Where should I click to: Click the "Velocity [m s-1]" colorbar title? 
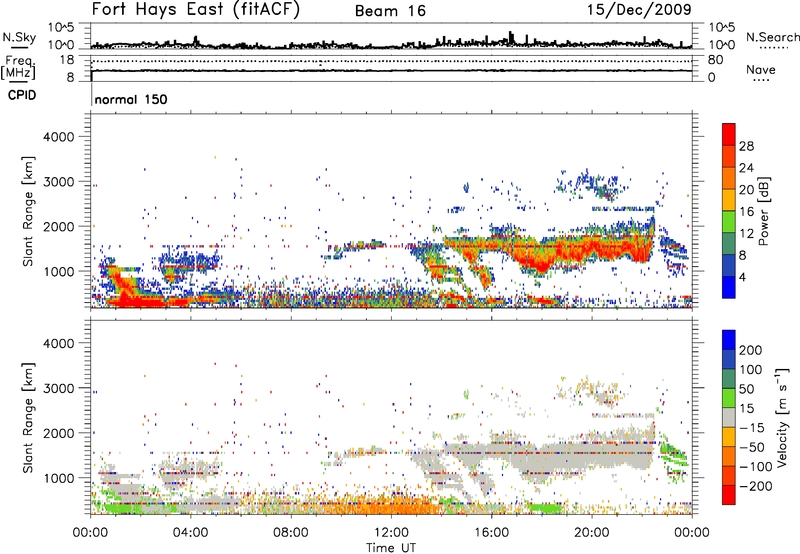pyautogui.click(x=783, y=417)
